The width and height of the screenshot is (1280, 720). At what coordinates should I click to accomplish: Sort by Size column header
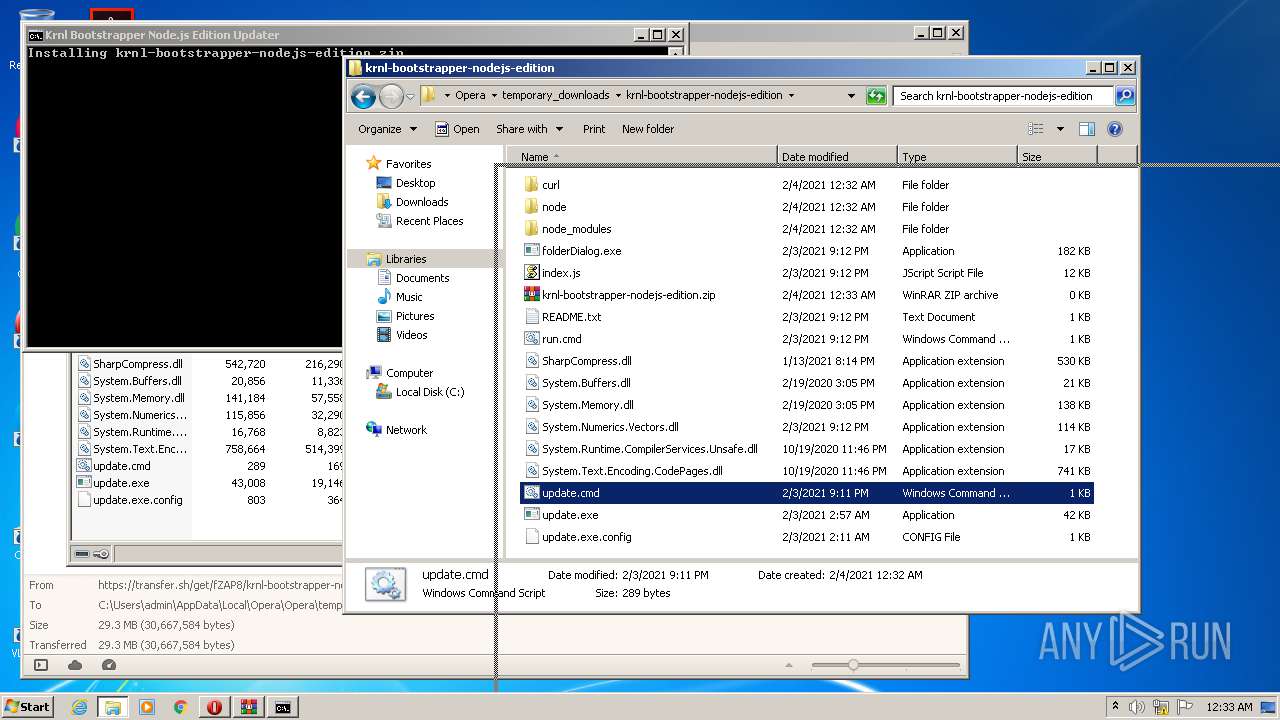tap(1057, 157)
